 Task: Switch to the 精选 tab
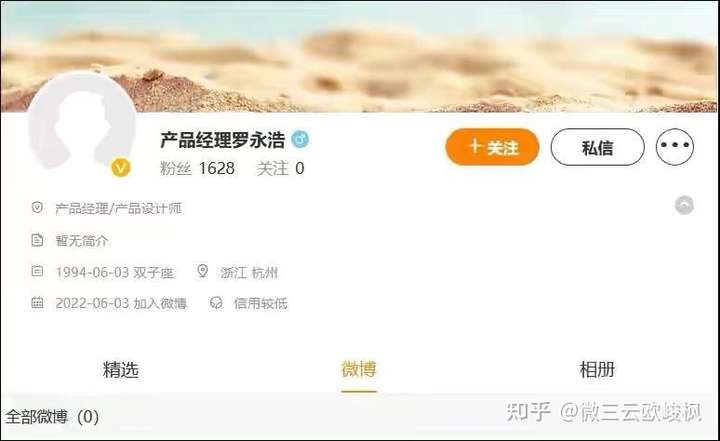[121, 369]
